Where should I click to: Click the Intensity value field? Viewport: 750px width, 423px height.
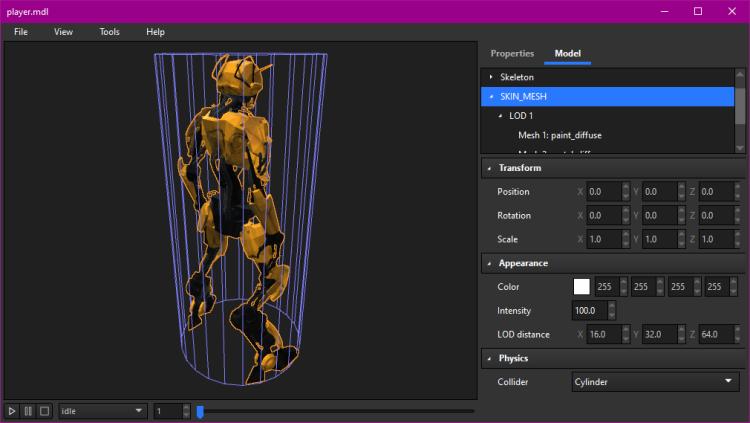[588, 311]
